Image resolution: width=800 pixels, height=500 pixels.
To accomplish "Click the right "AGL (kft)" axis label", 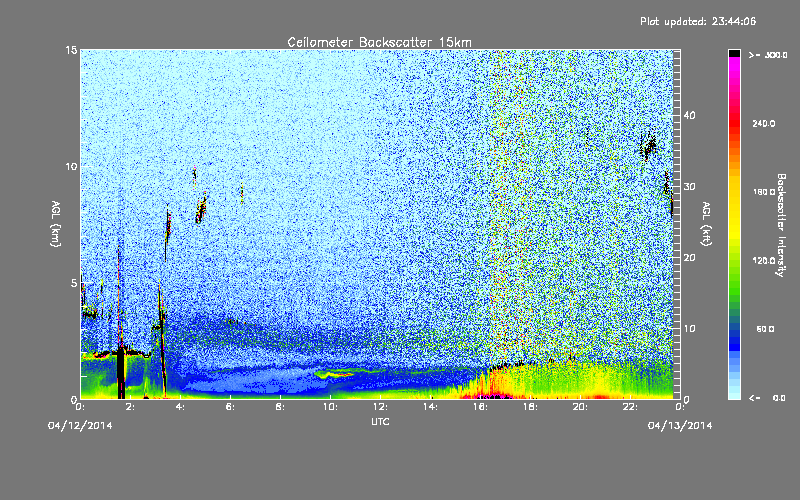I will point(706,224).
